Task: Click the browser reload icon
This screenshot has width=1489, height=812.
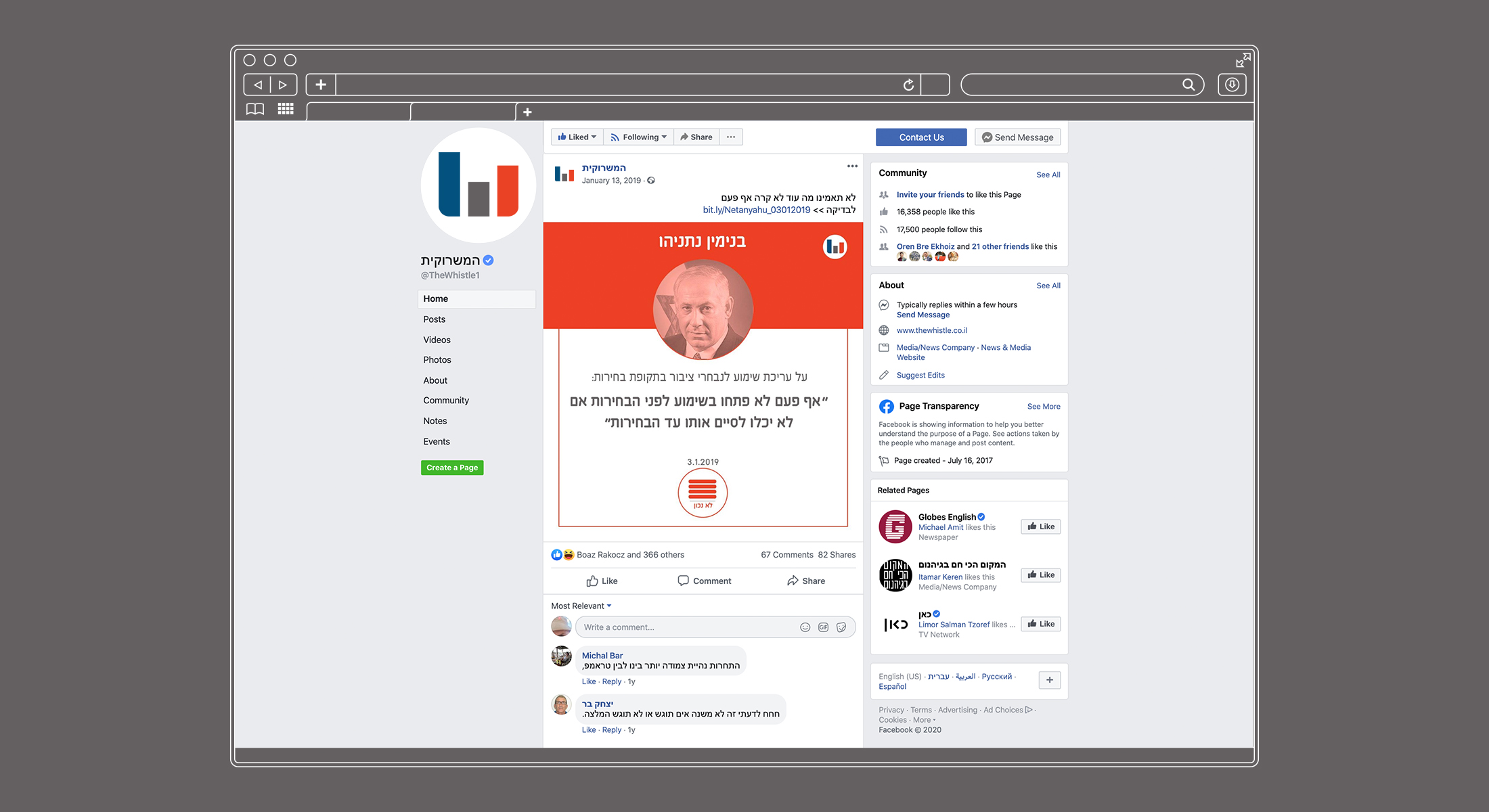Action: [908, 85]
